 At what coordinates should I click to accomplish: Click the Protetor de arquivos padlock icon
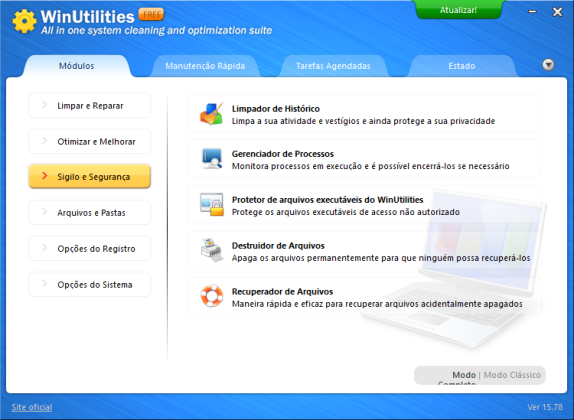click(212, 204)
